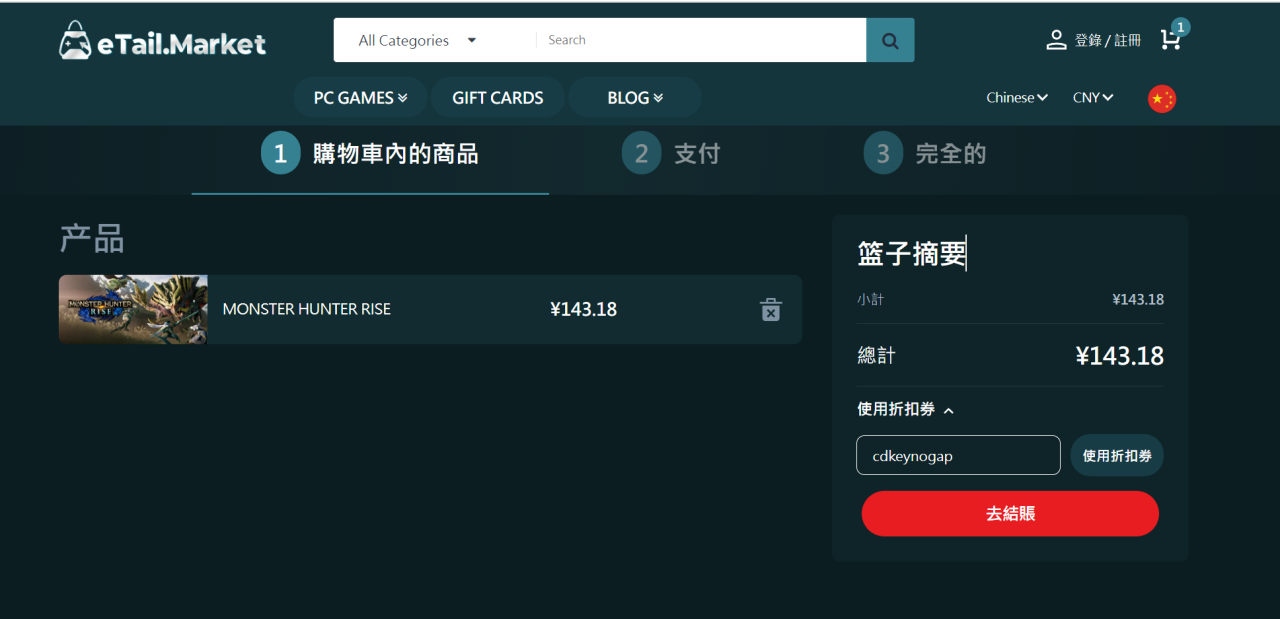Click the ¥143.18 price in product row
Image resolution: width=1280 pixels, height=619 pixels.
[583, 309]
